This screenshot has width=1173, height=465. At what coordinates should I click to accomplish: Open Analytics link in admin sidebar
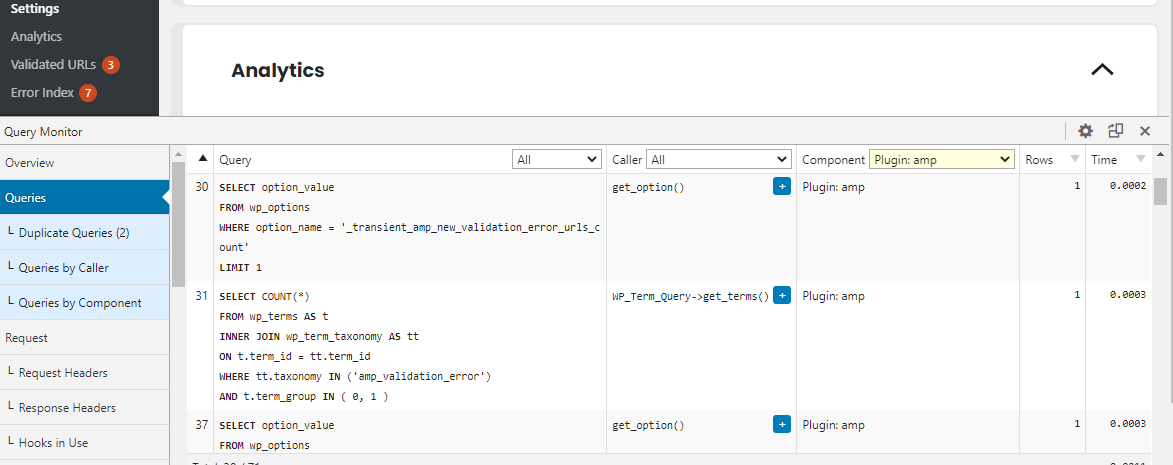(36, 37)
